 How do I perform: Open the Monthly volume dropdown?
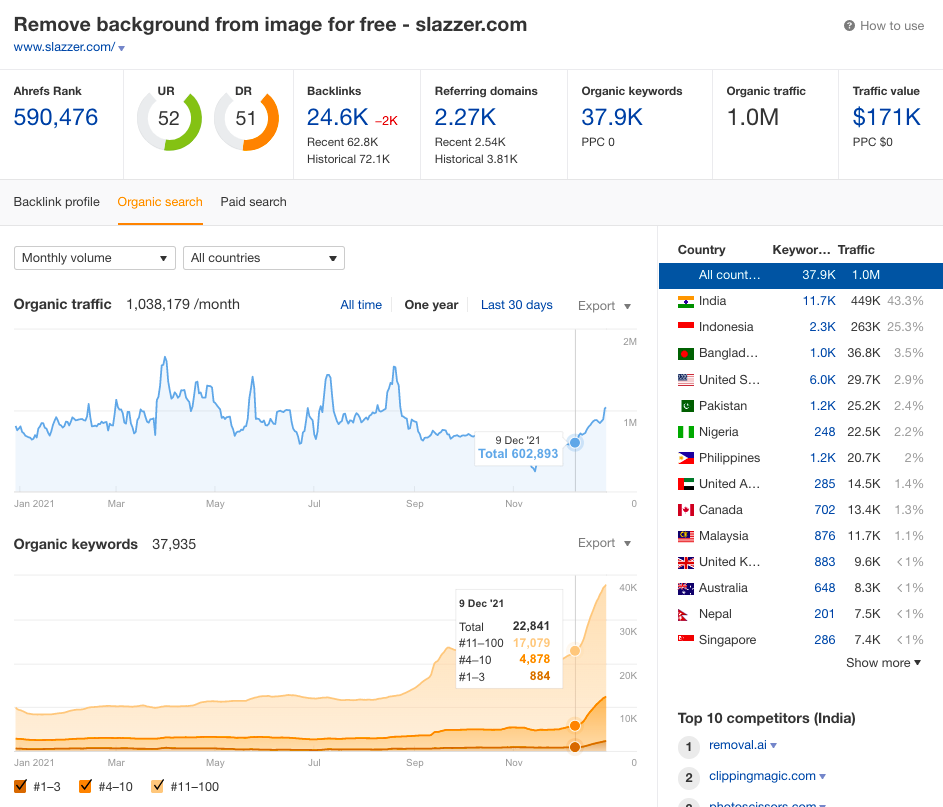point(95,258)
